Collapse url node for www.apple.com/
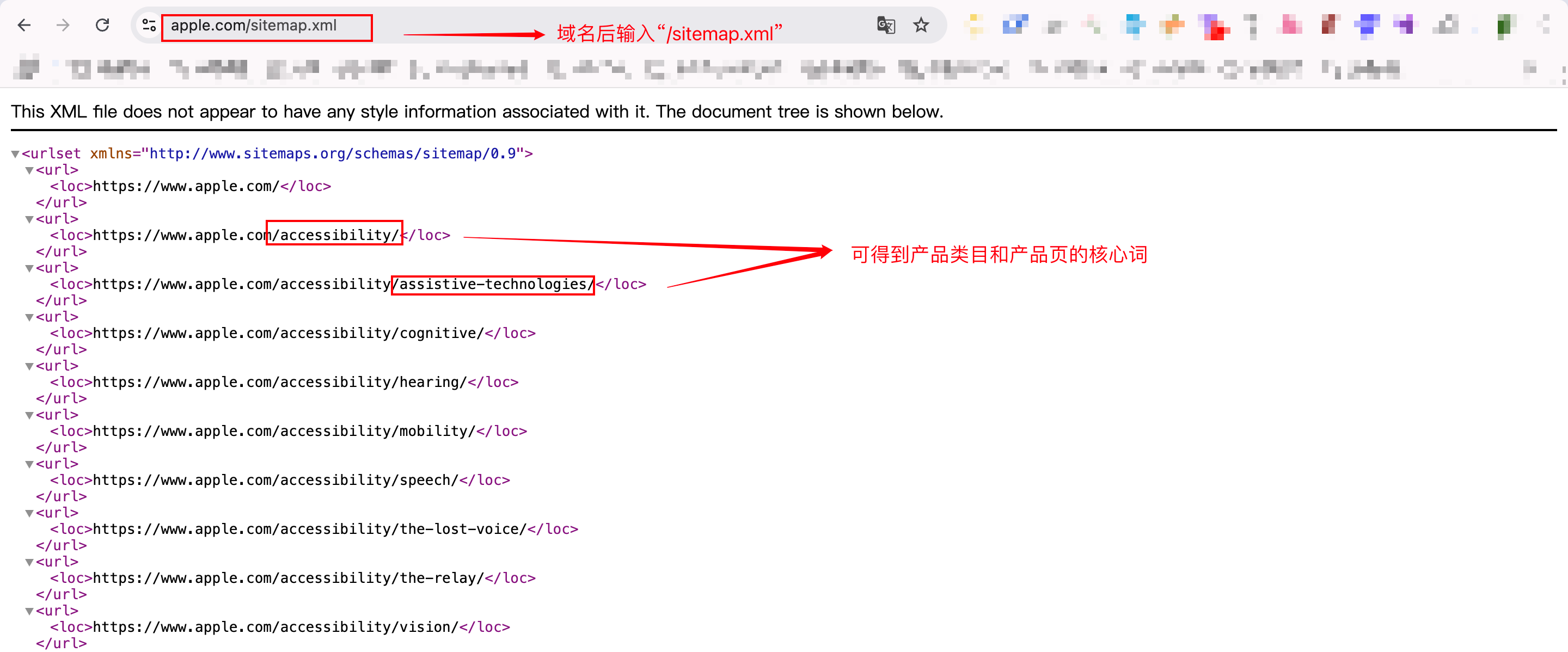 click(29, 170)
